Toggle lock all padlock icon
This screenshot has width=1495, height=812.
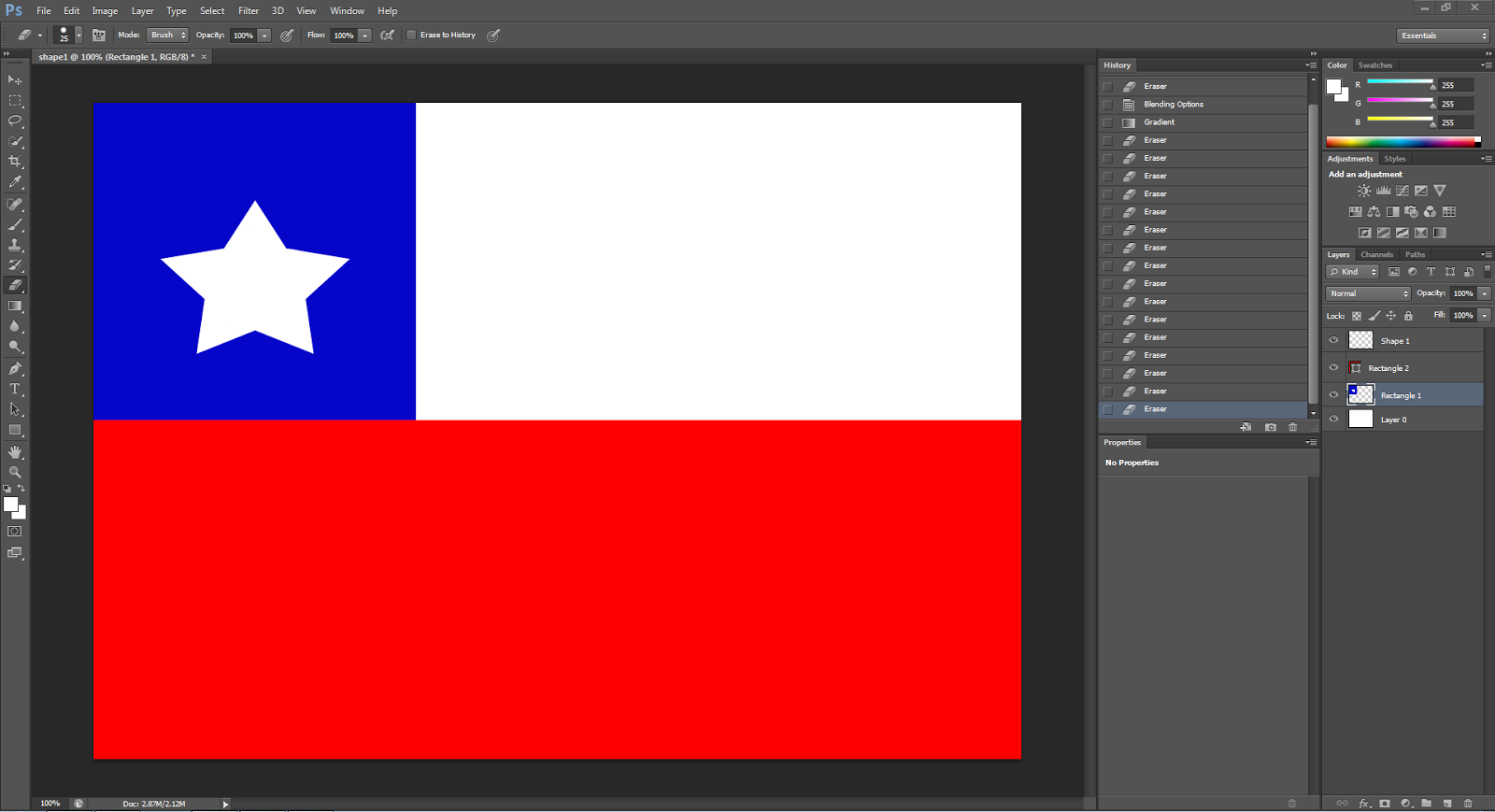(x=1408, y=316)
